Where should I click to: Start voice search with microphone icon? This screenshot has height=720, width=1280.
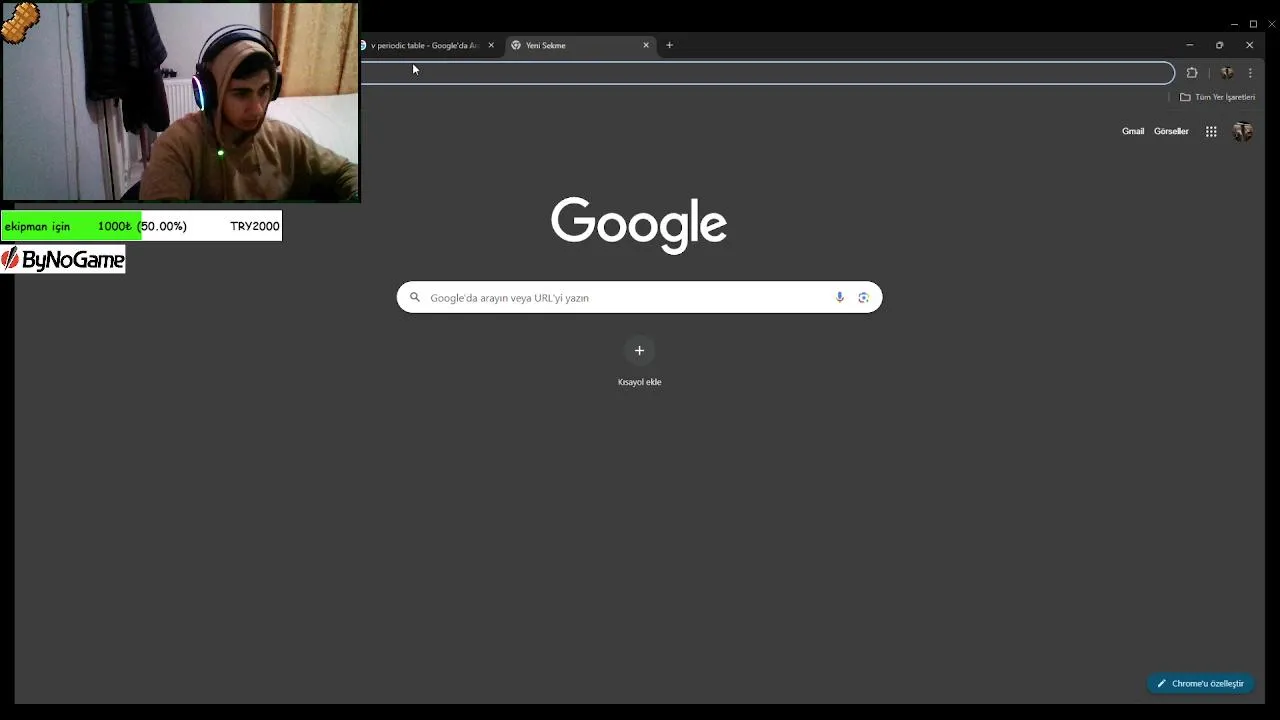coord(840,297)
